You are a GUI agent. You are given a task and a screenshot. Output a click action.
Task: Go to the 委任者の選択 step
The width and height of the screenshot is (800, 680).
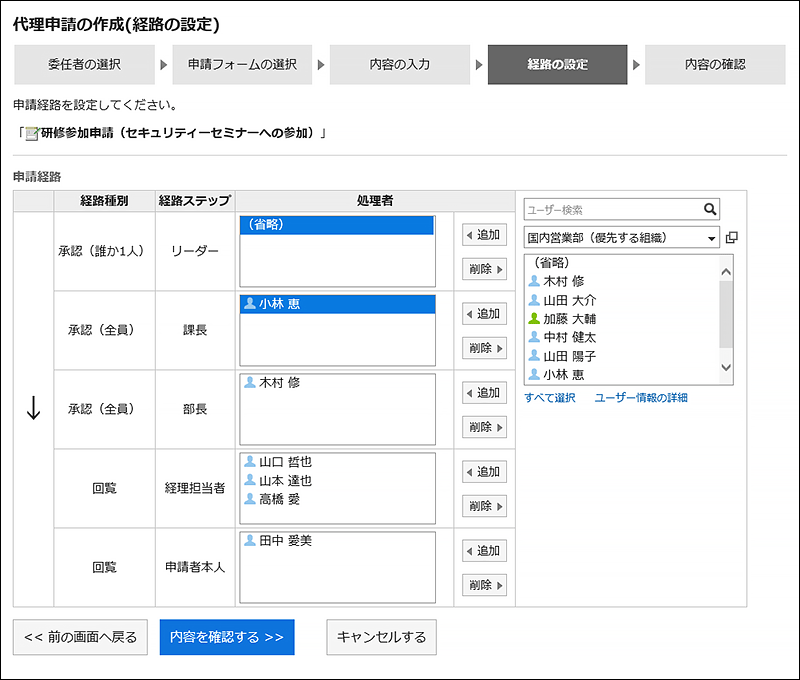(84, 65)
